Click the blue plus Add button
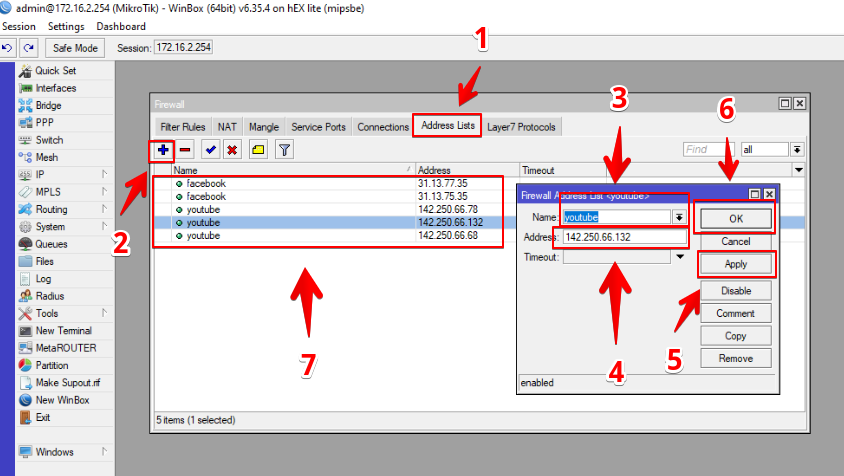844x476 pixels. 163,150
